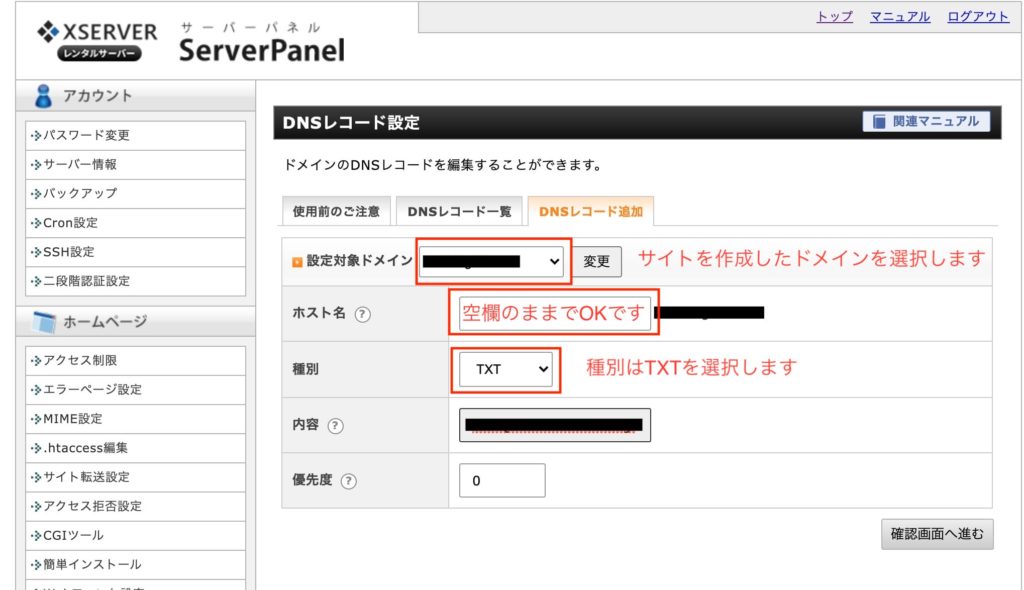The height and width of the screenshot is (590, 1024).
Task: Click the ログアウト link
Action: [978, 17]
